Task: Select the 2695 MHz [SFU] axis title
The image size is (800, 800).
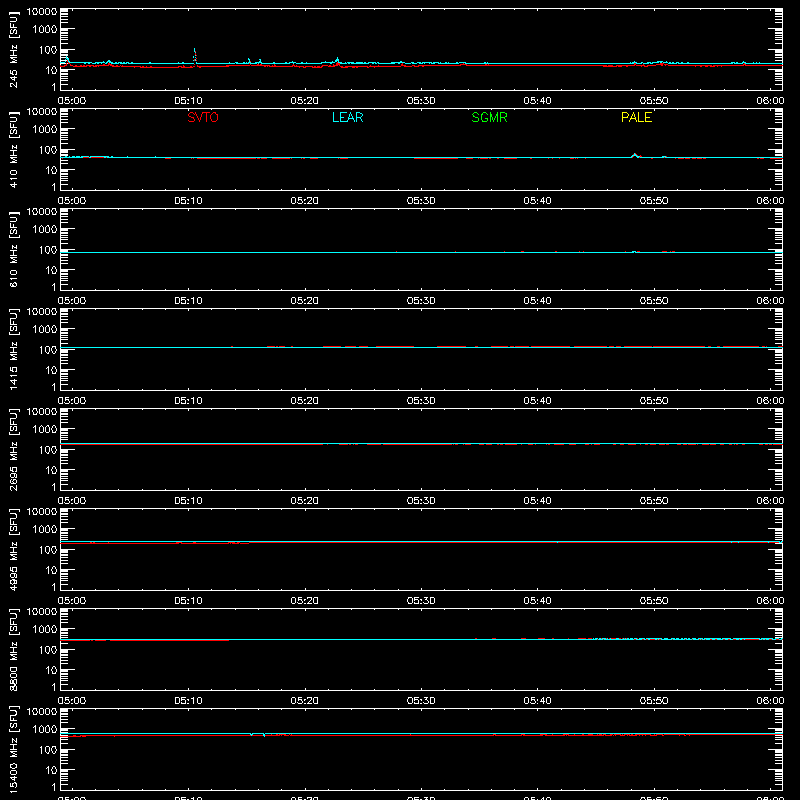Action: [x=14, y=449]
